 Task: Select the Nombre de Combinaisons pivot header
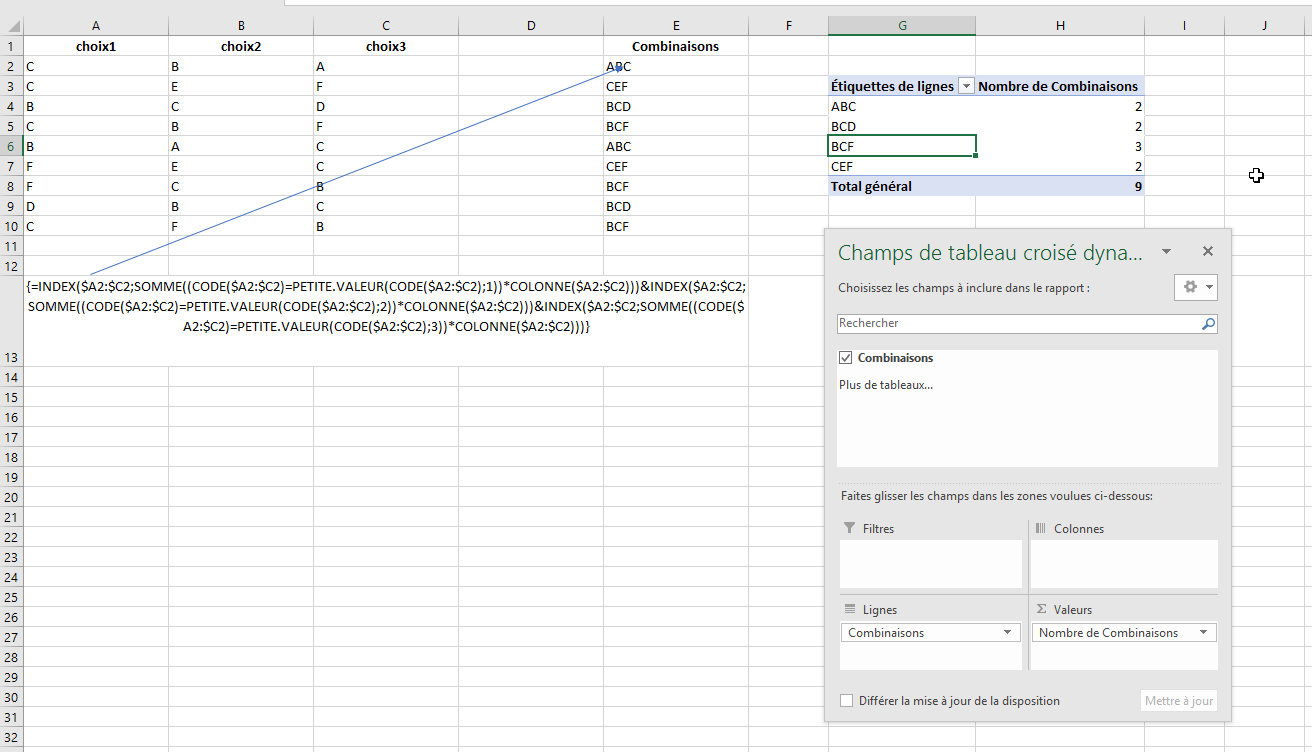[x=1060, y=86]
